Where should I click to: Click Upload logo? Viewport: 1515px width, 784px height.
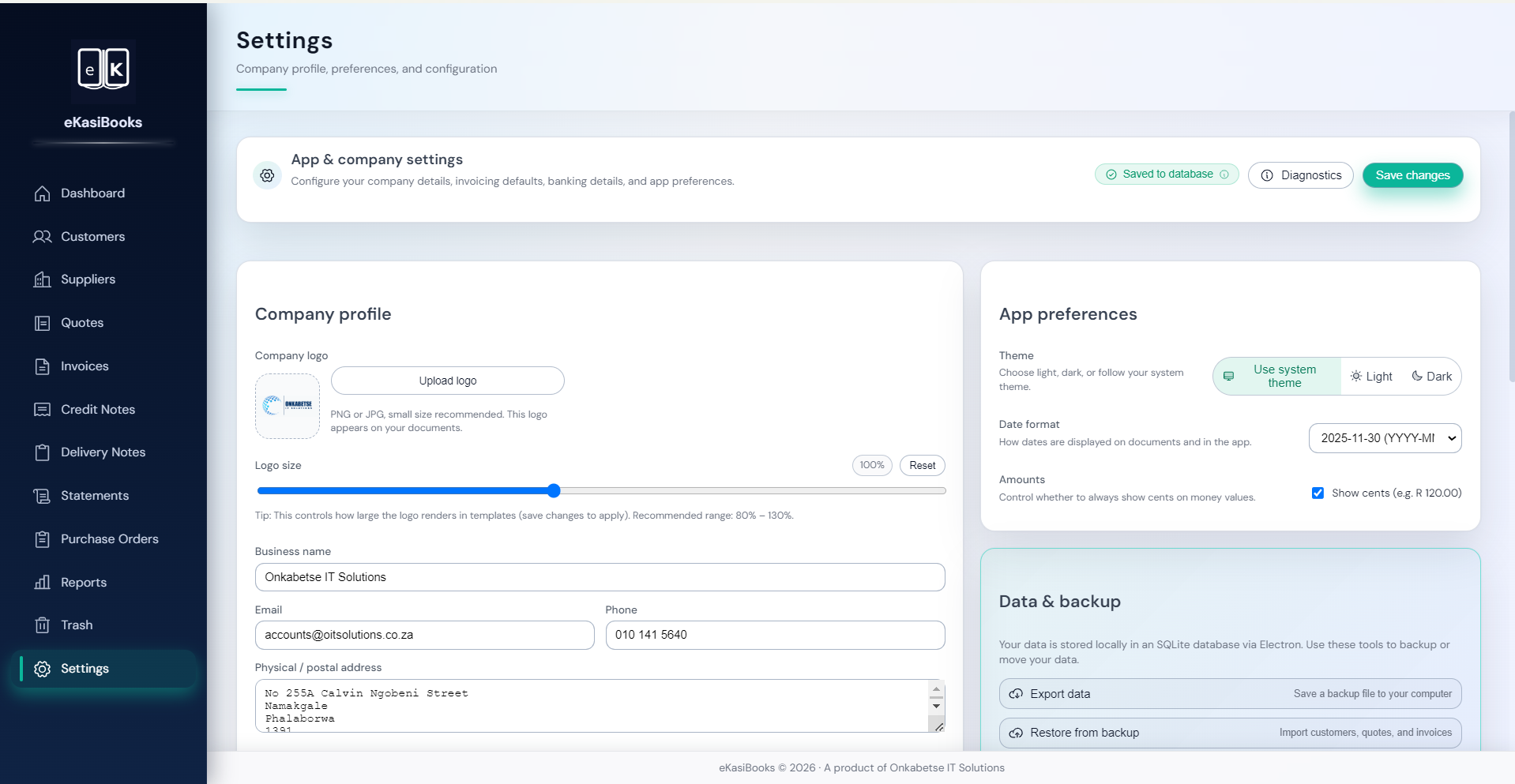[x=447, y=380]
